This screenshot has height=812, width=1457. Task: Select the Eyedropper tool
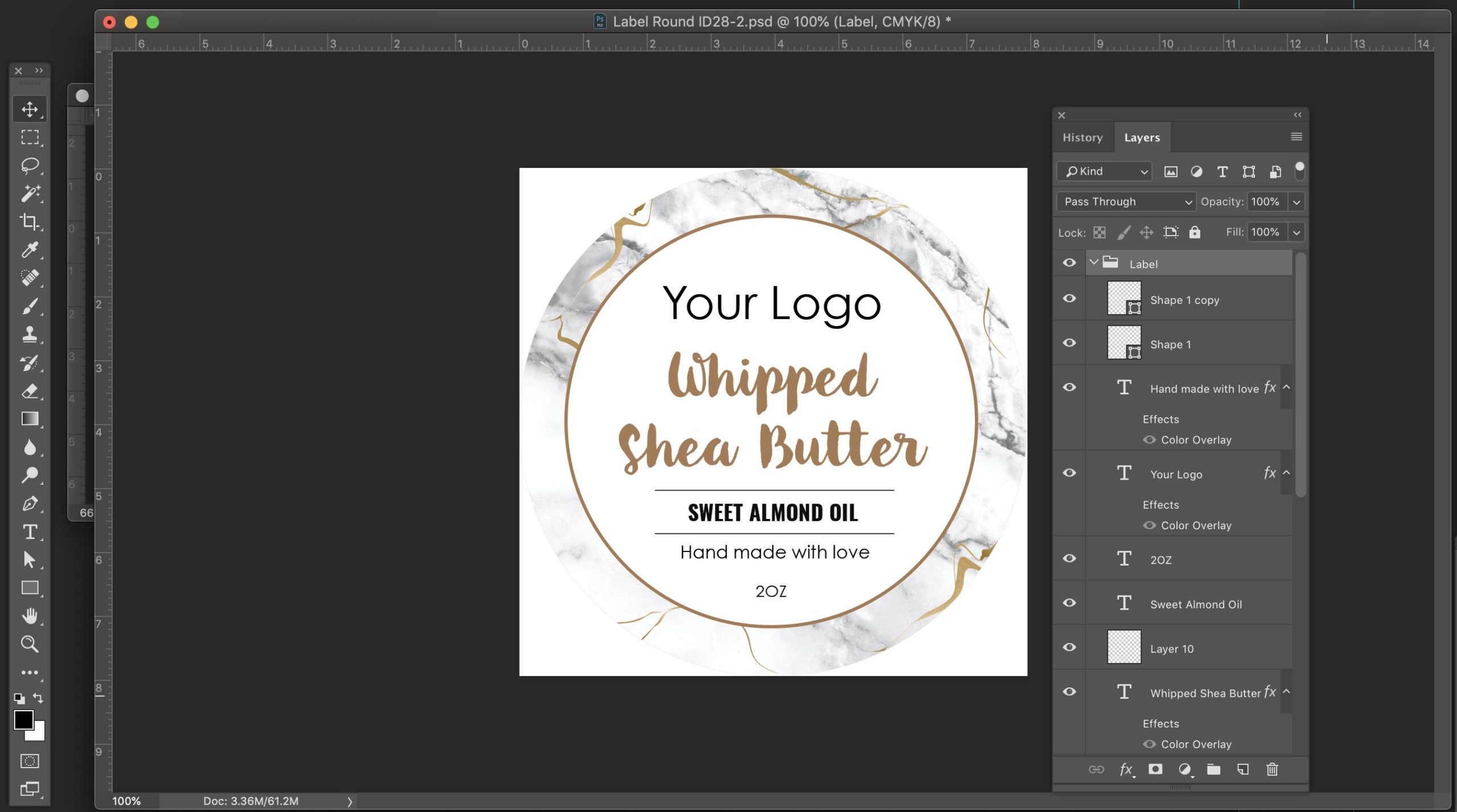point(30,249)
